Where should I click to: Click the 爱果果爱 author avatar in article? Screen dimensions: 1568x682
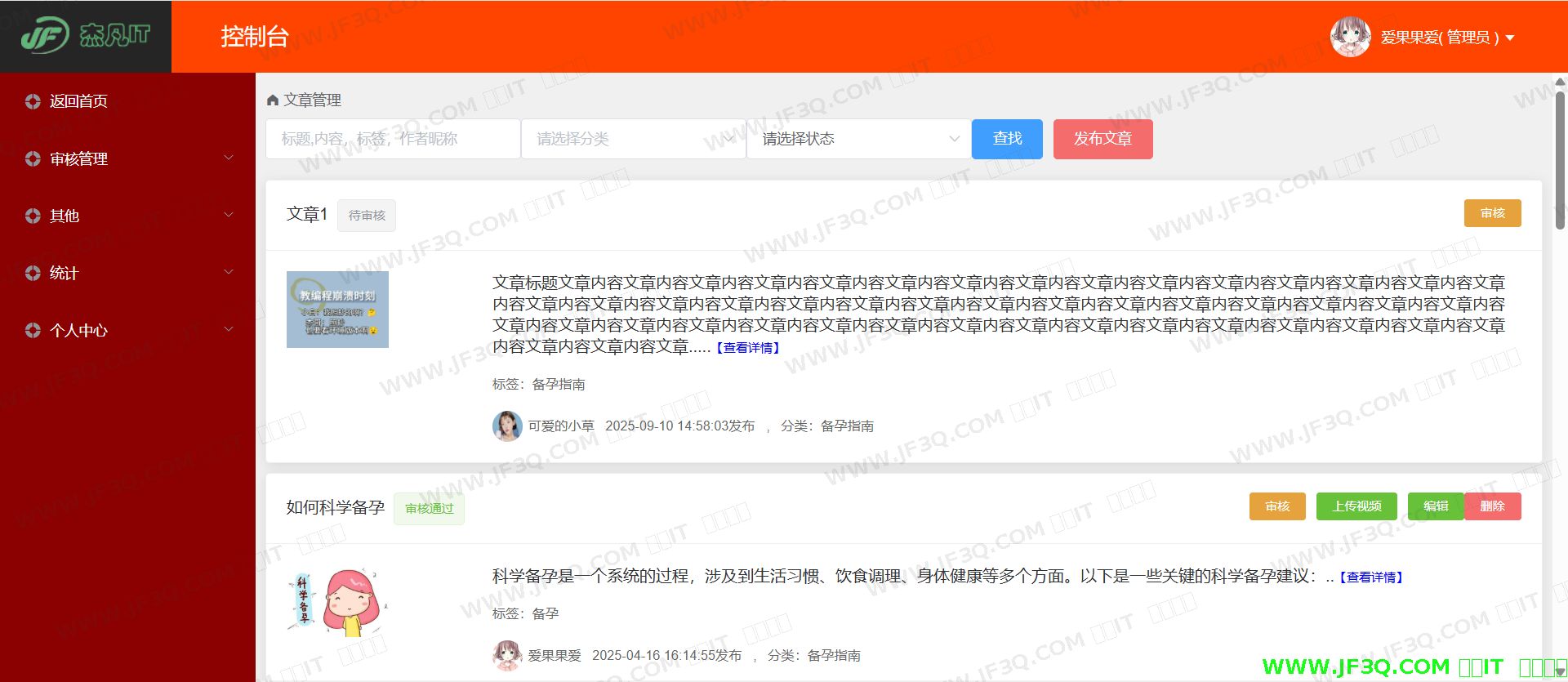point(507,655)
